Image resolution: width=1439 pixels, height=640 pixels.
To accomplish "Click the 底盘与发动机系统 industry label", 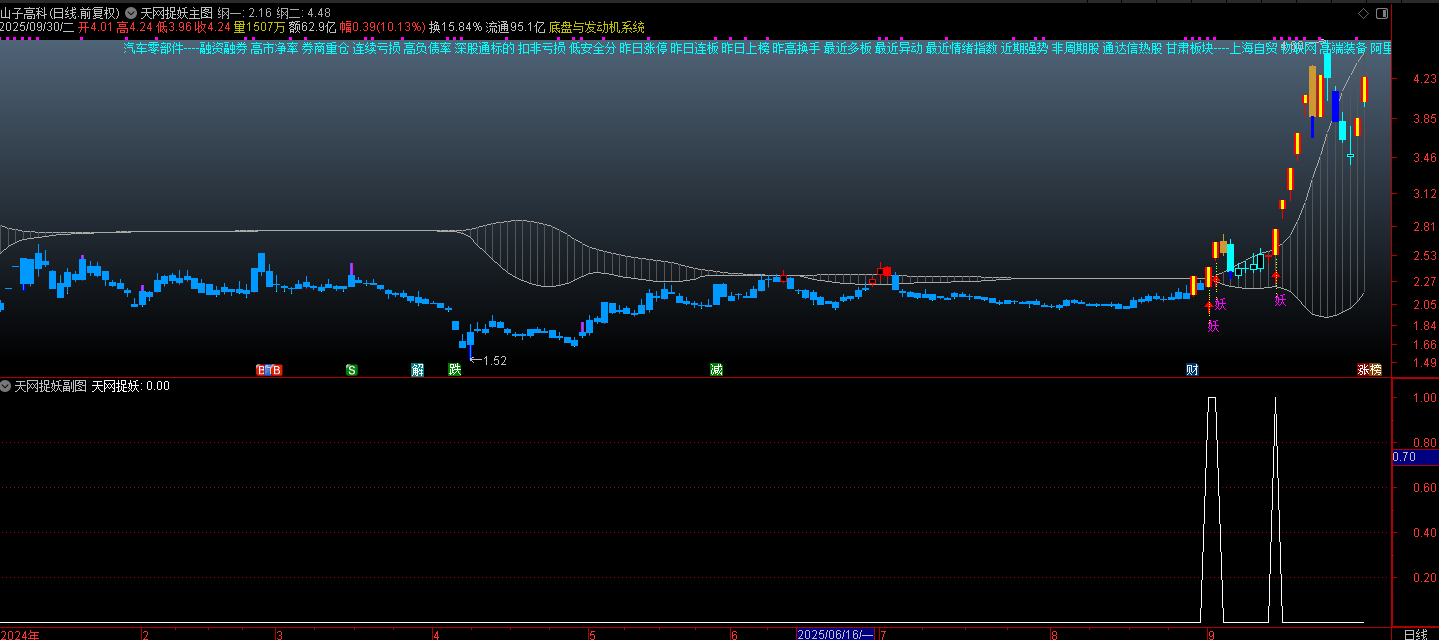I will (597, 27).
